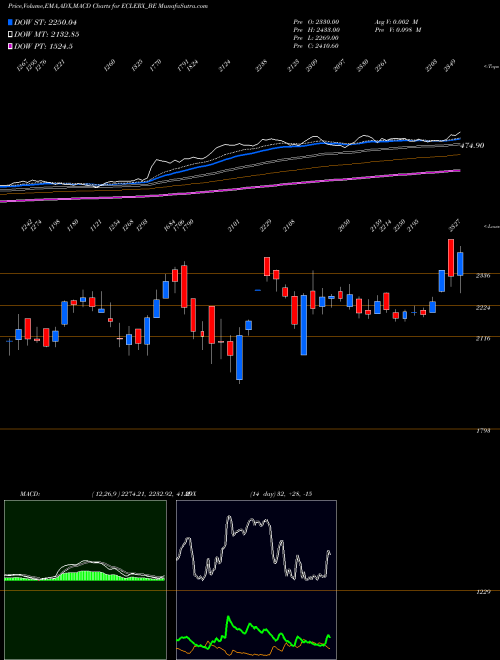
Task: Click the blue DOW ST legend swatch
Action: pos(11,23)
